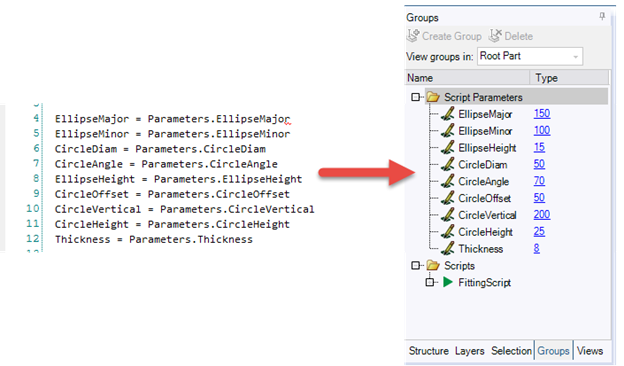Click the Scripts folder icon
This screenshot has height=366, width=624.
tap(433, 265)
